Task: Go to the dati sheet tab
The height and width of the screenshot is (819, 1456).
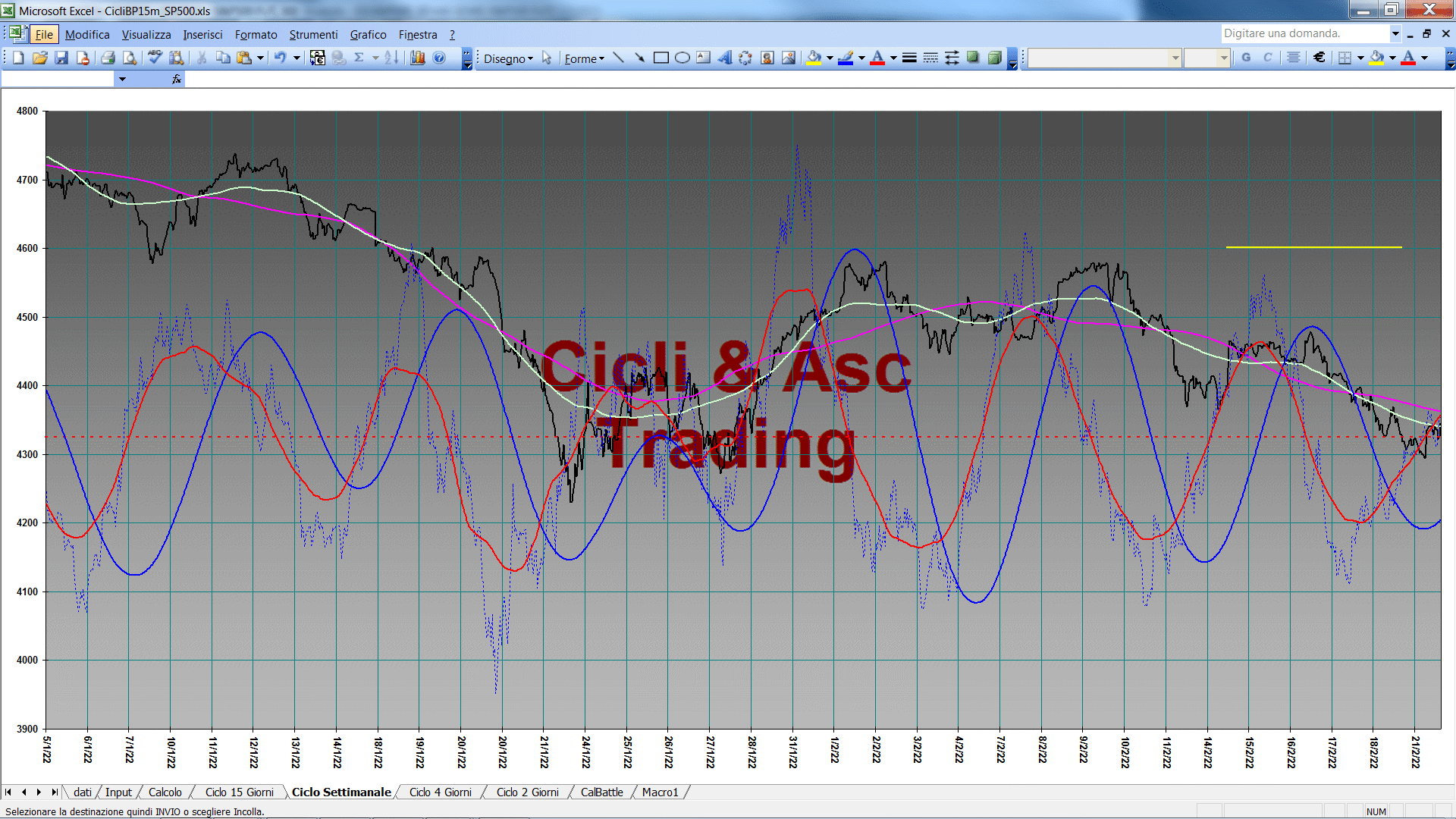Action: [x=83, y=792]
